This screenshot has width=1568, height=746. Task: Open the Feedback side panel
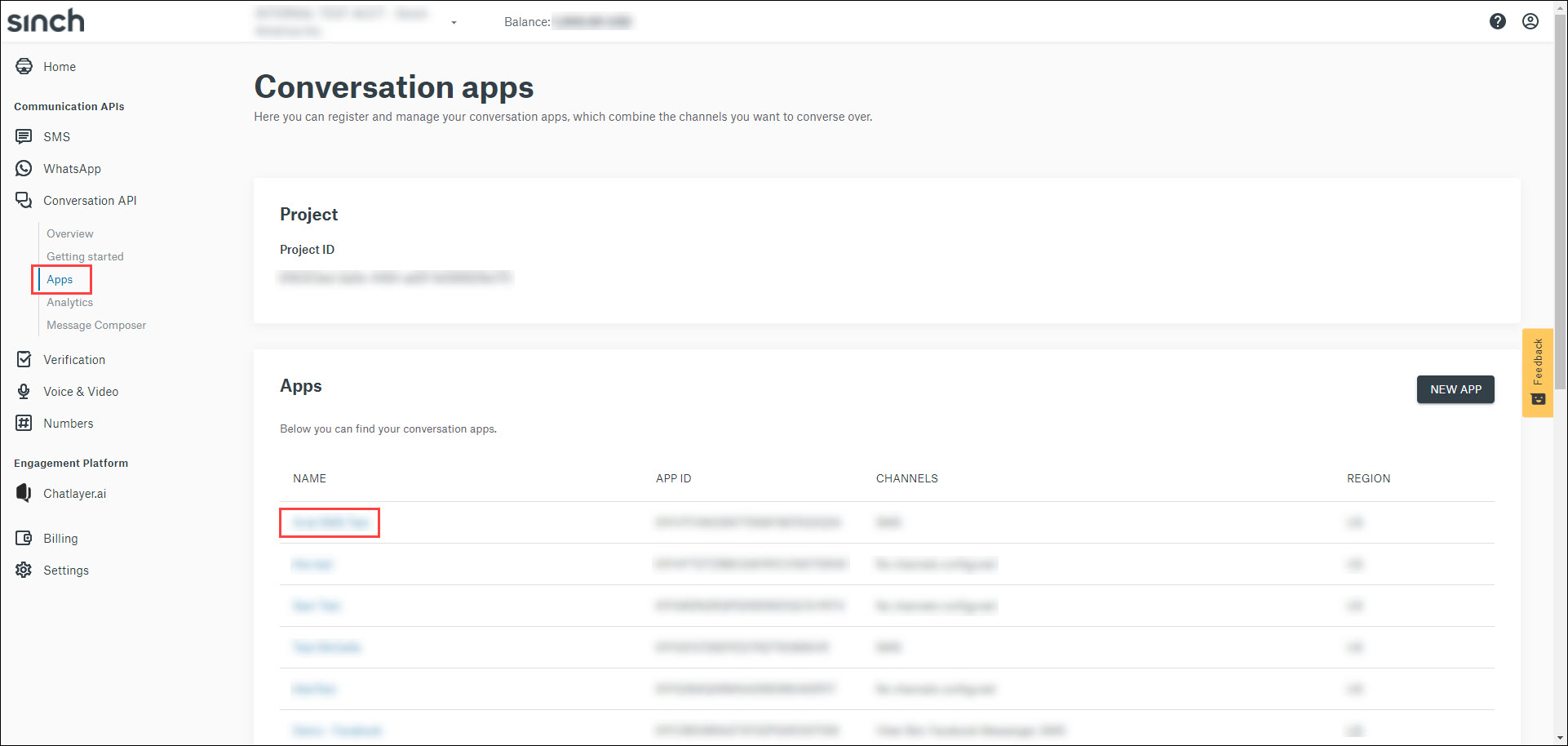(1538, 373)
